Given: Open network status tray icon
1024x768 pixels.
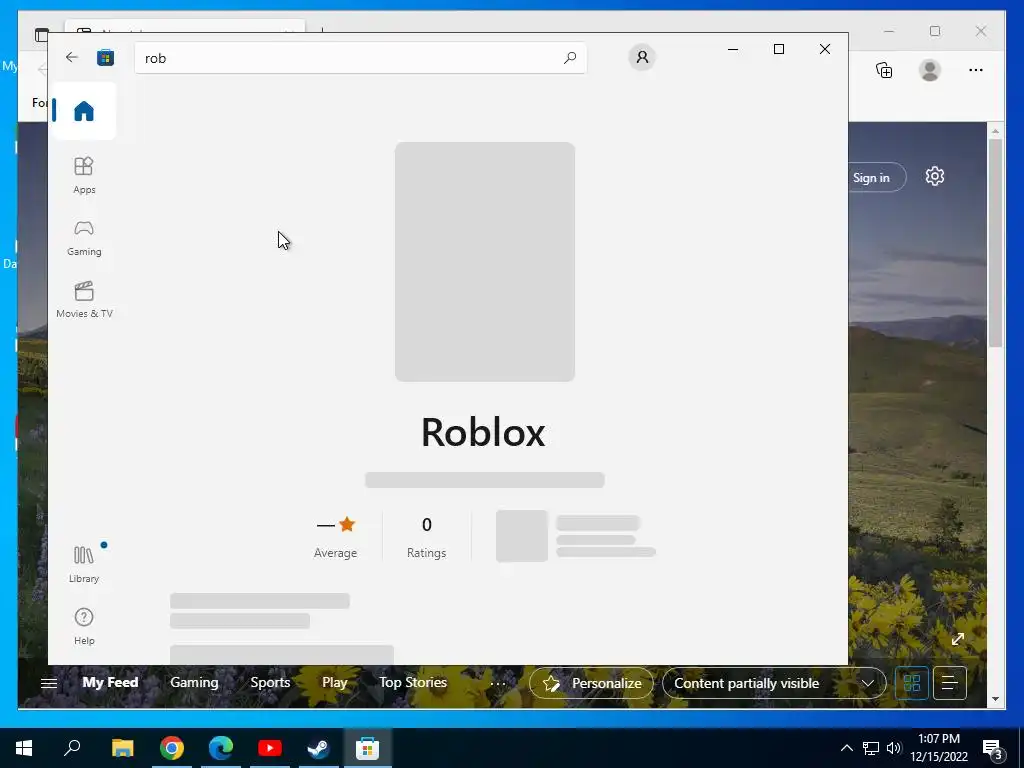Looking at the screenshot, I should (x=871, y=748).
